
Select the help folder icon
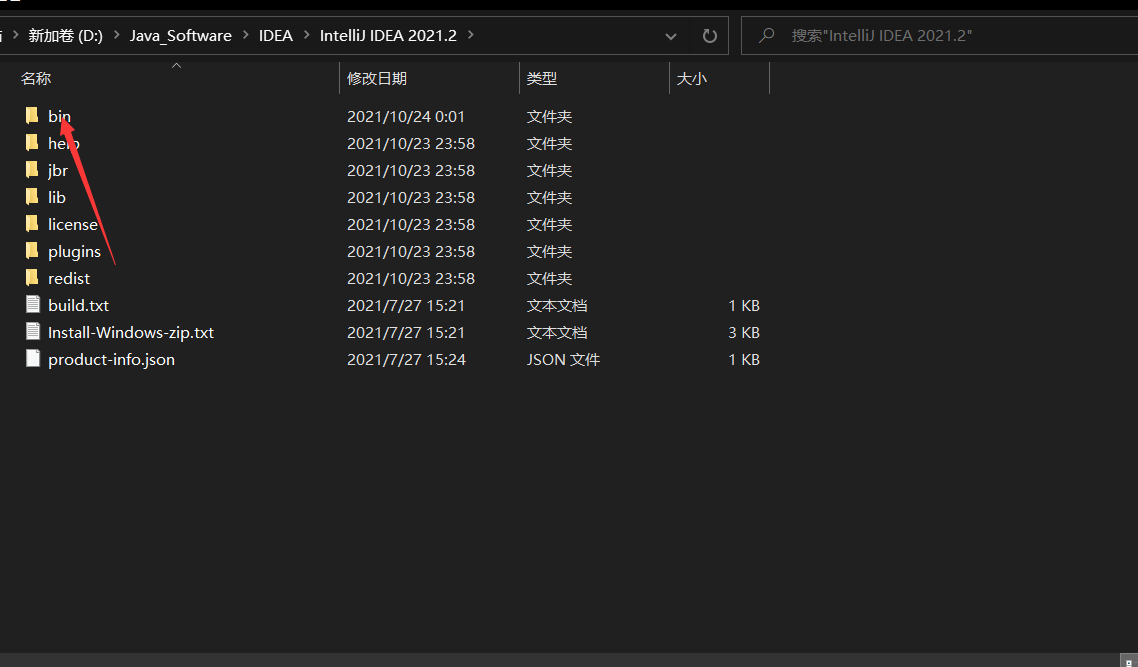[x=32, y=143]
